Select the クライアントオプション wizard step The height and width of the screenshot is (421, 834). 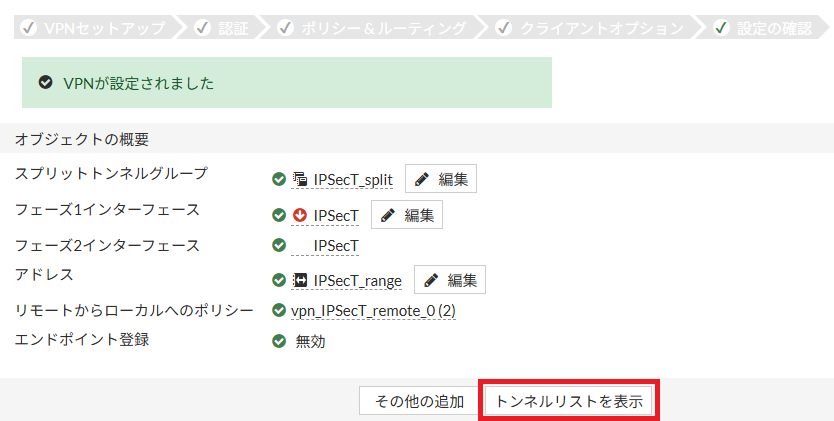589,28
